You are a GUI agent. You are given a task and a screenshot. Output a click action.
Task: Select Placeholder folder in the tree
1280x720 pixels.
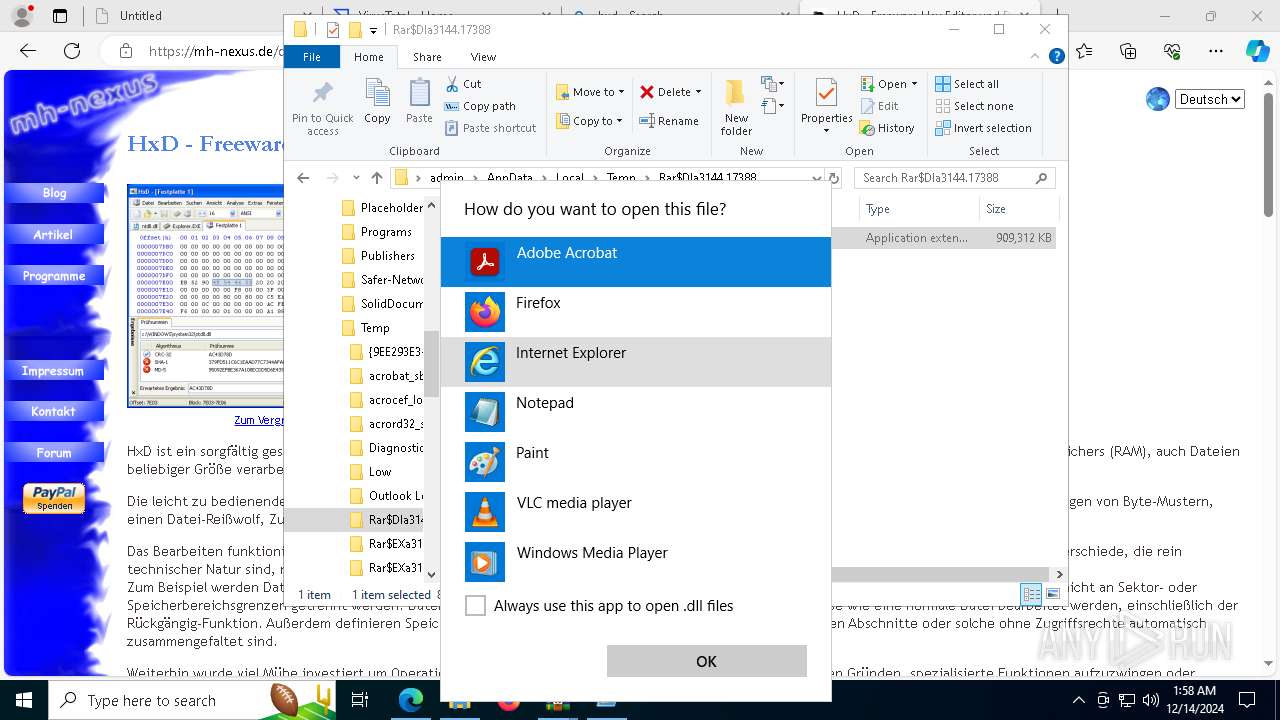pos(383,208)
